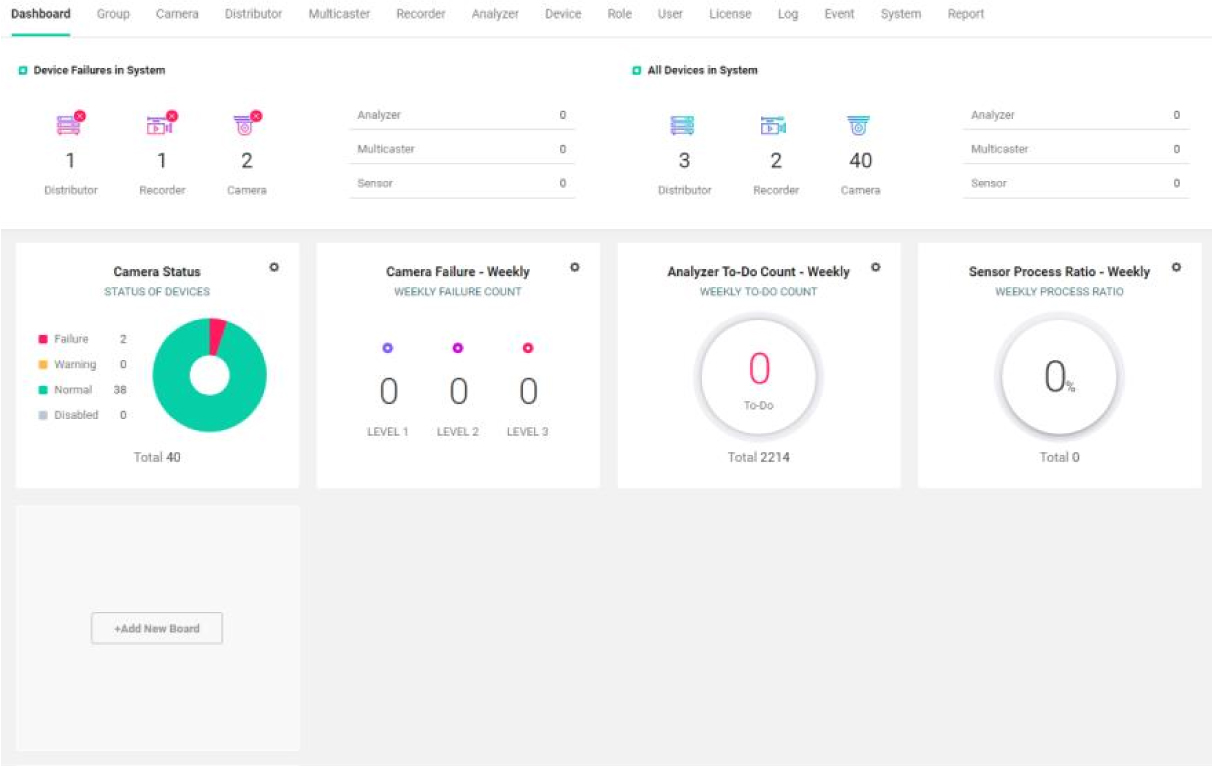Click the Multicaster row under Device Failures
The height and width of the screenshot is (766, 1212).
pyautogui.click(x=462, y=149)
